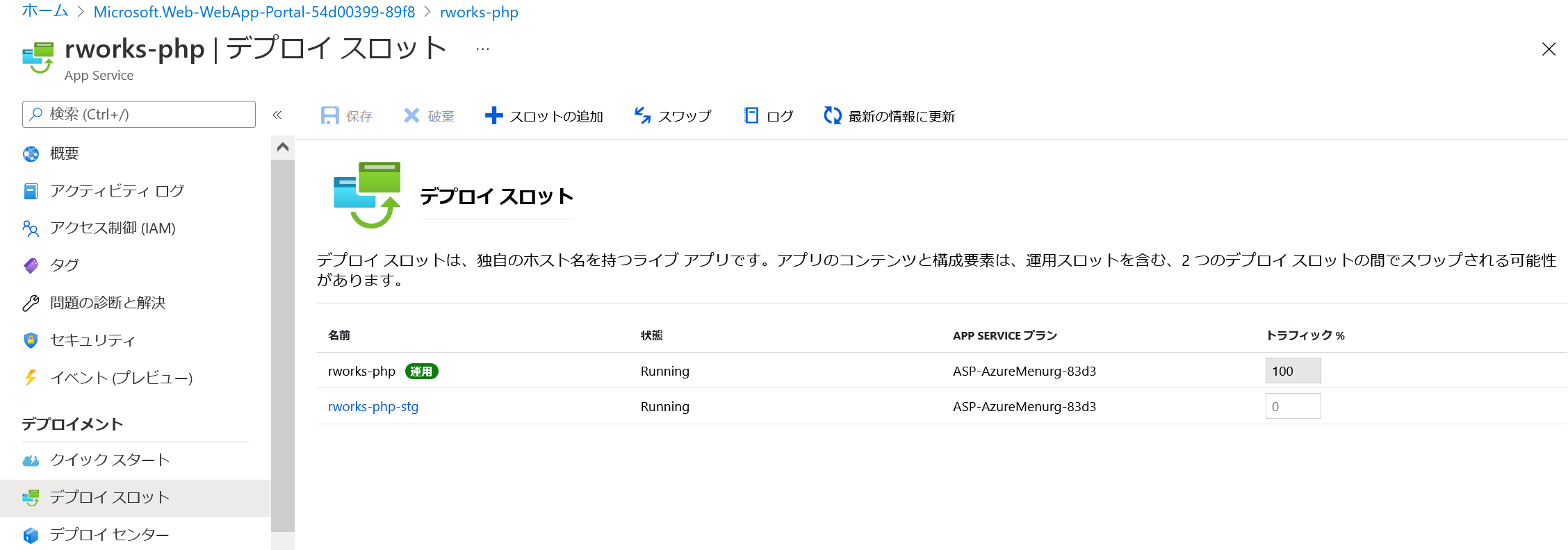Click 最新の情報に更新 button label

901,116
